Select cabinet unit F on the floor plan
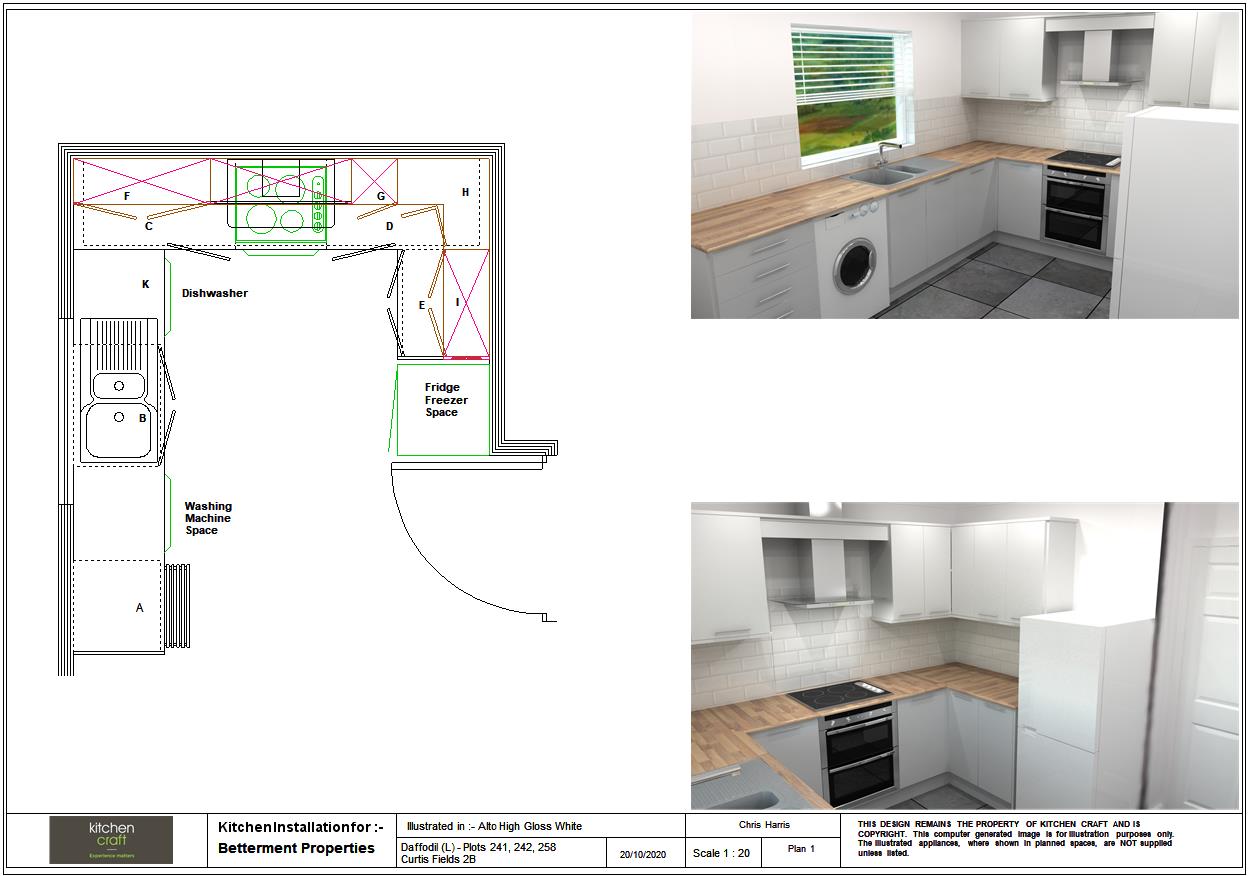The image size is (1251, 876). (x=126, y=195)
